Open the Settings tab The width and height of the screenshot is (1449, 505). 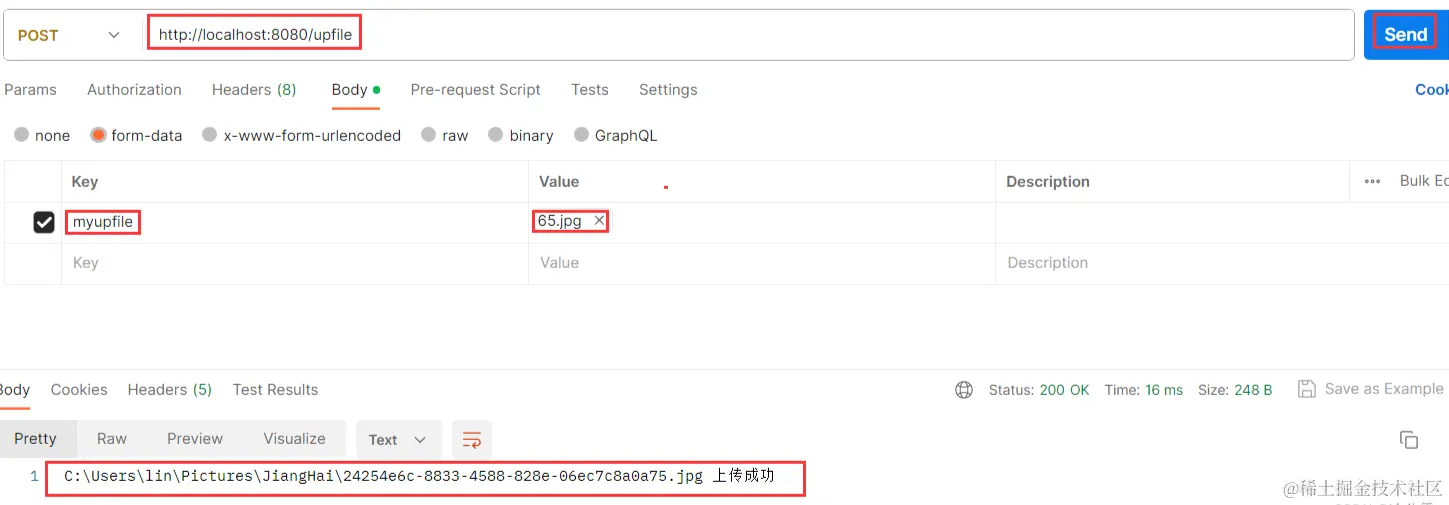click(x=668, y=90)
